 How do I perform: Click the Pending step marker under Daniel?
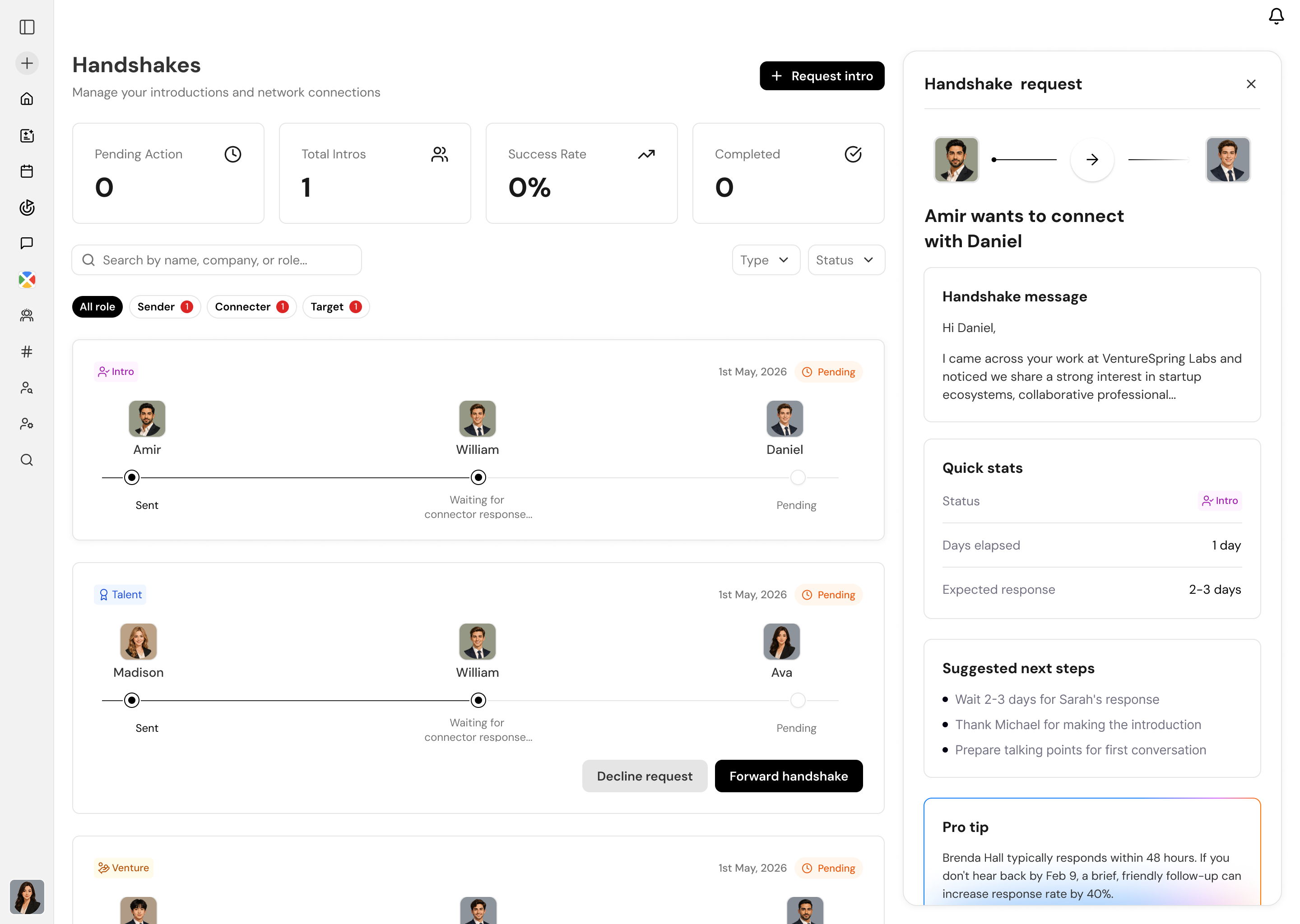click(x=798, y=477)
